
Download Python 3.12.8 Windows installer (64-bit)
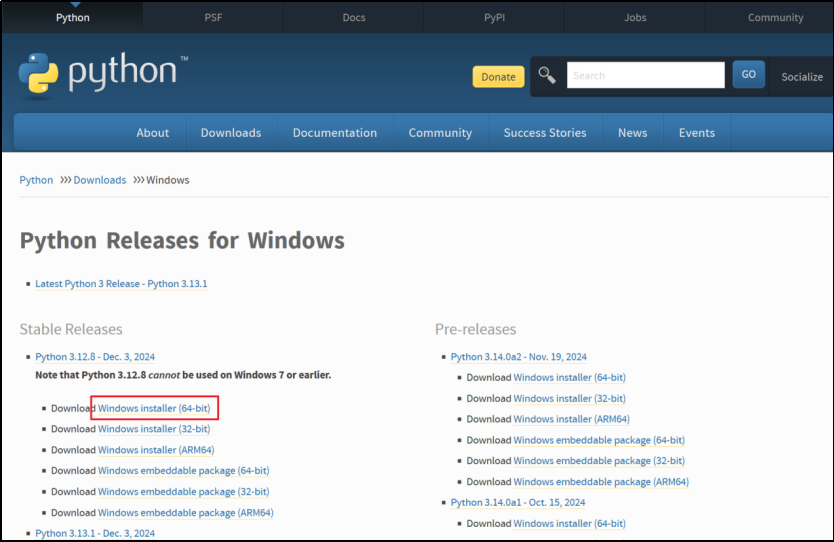(154, 408)
